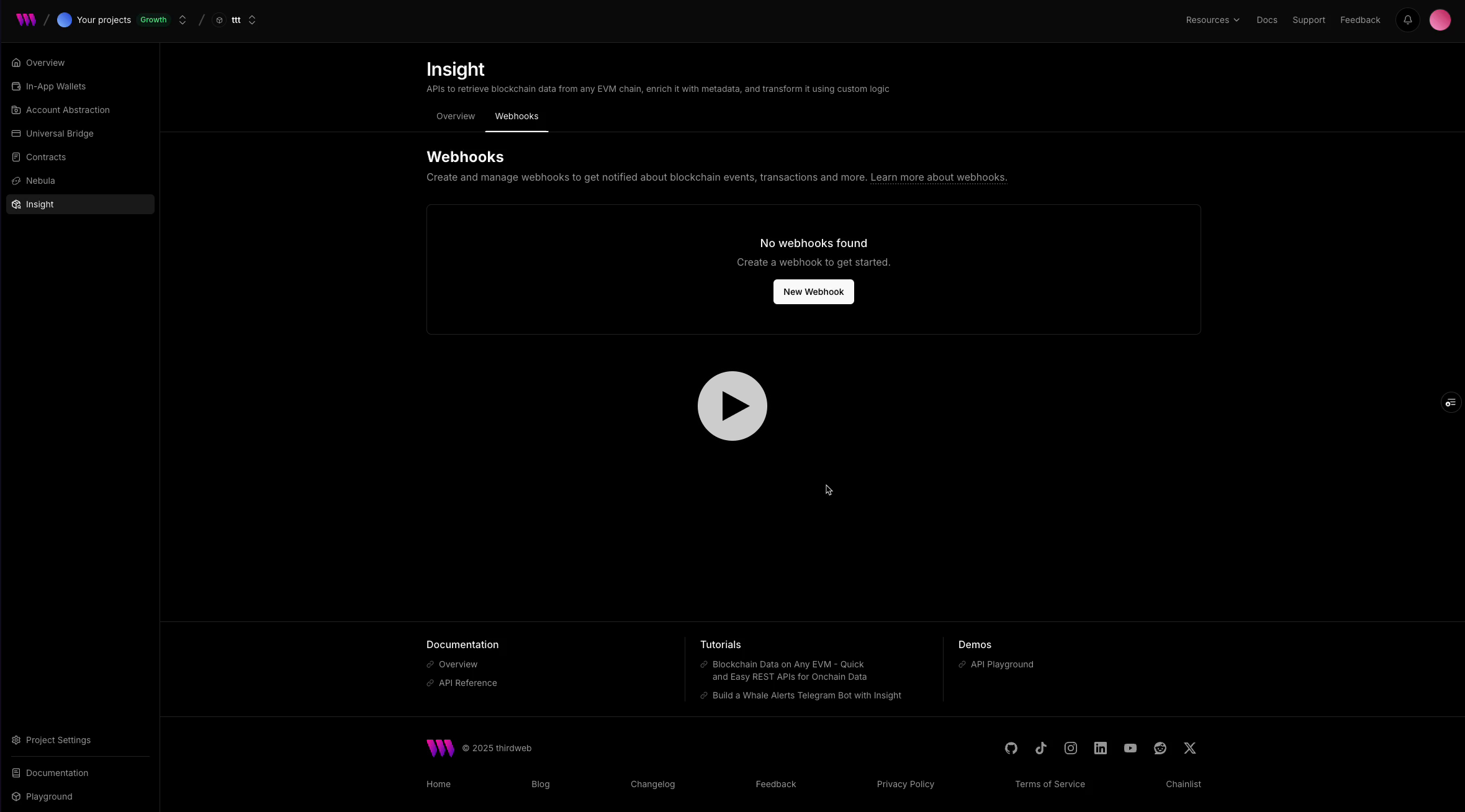
Task: Click the thirdweb footer logo
Action: pos(440,748)
